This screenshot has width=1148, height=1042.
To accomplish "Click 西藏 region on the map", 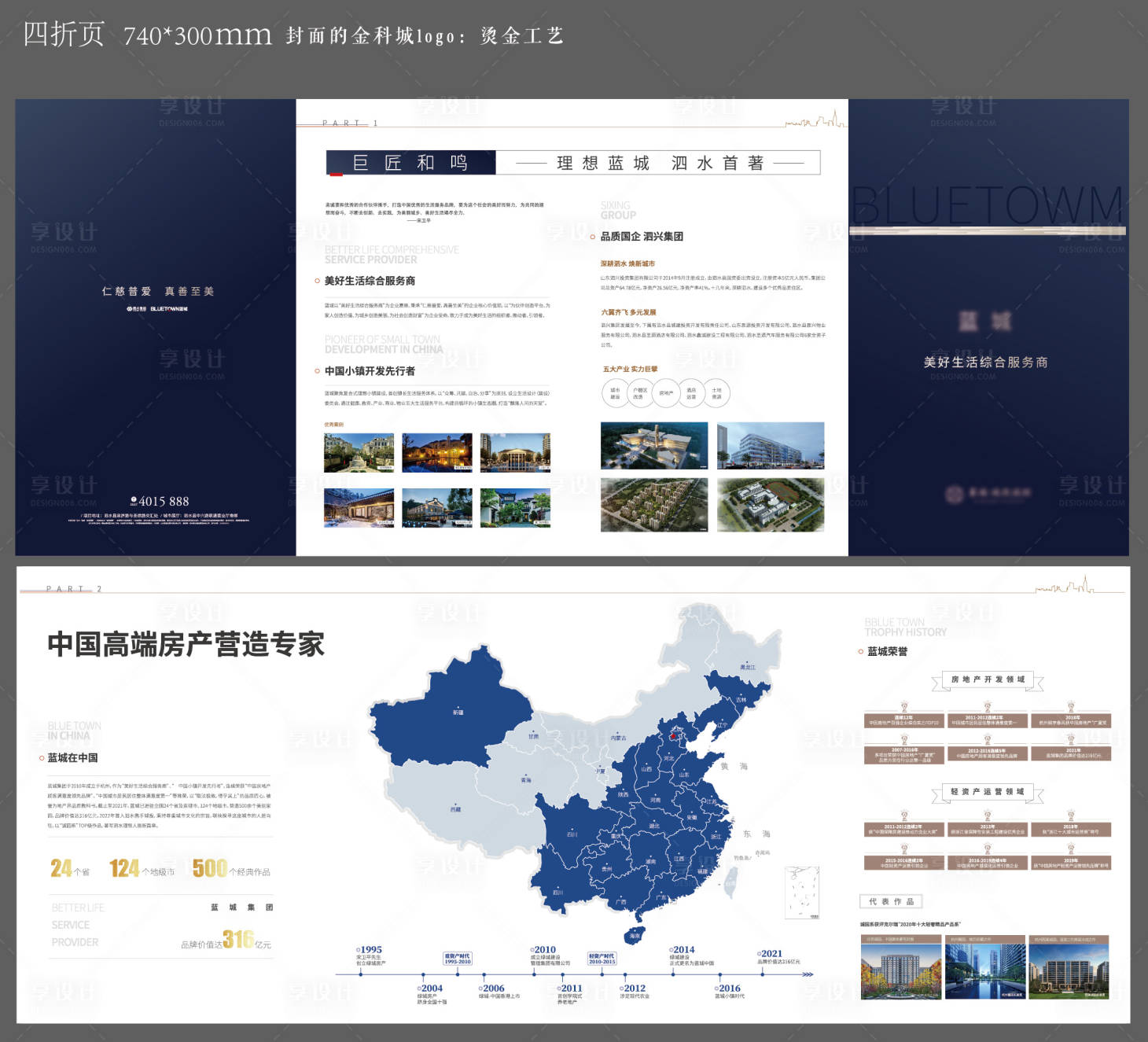I will tap(455, 809).
